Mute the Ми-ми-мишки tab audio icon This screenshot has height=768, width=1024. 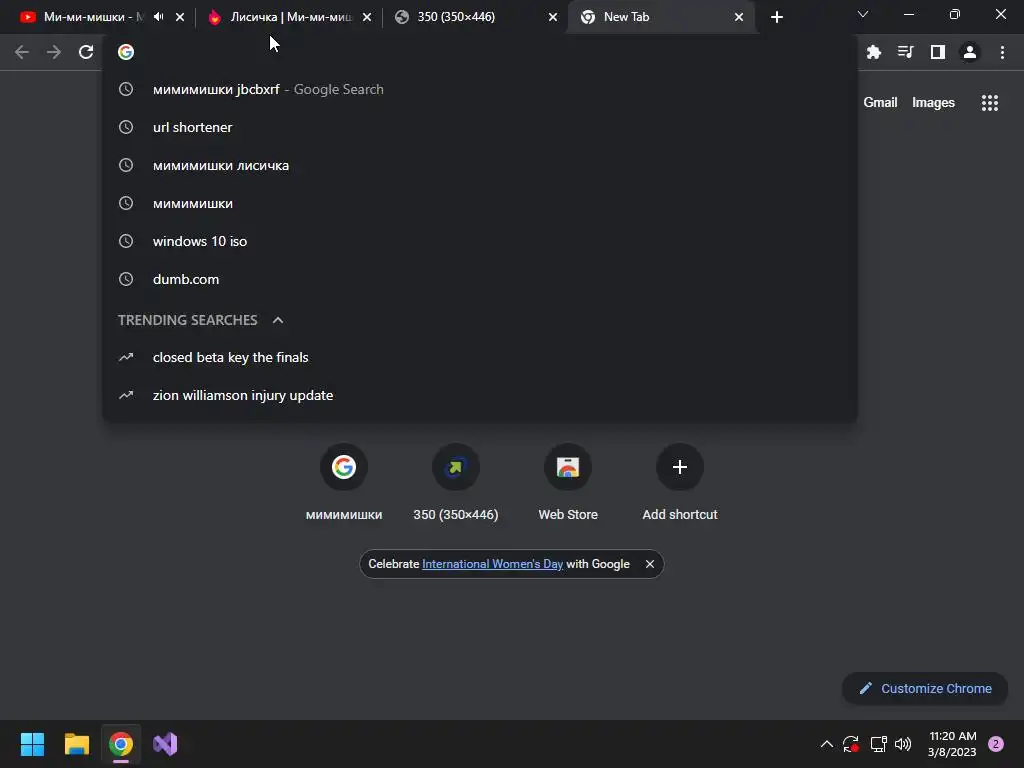pos(159,17)
